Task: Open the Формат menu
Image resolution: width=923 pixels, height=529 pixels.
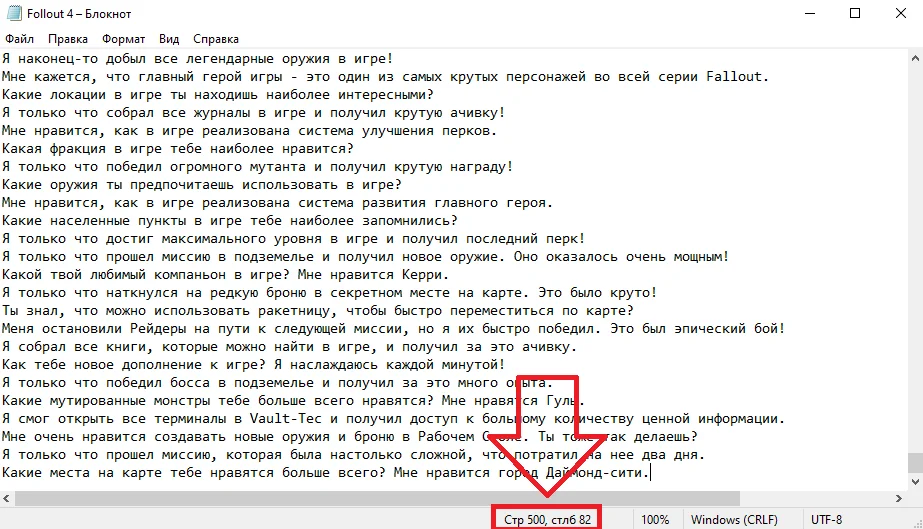Action: click(x=123, y=39)
